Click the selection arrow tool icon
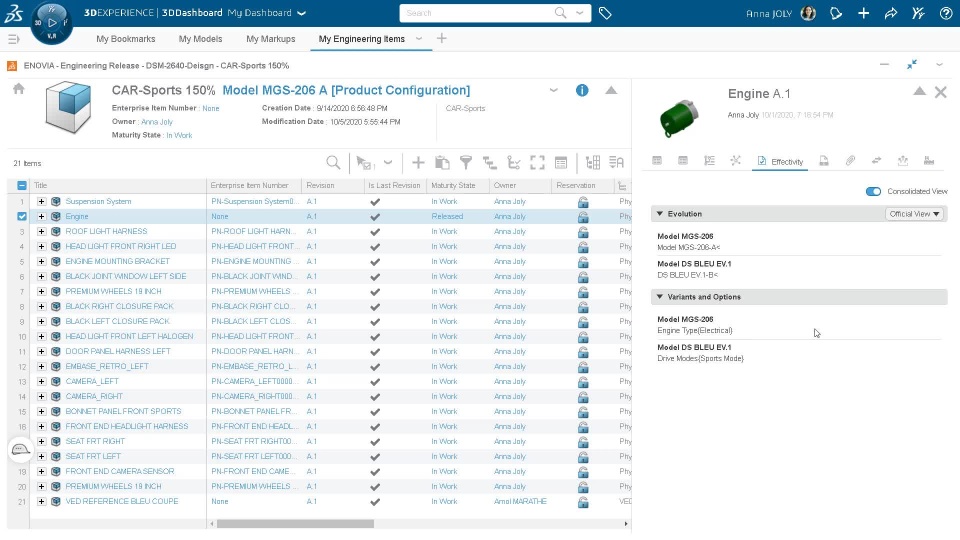Image resolution: width=960 pixels, height=540 pixels. 365,163
